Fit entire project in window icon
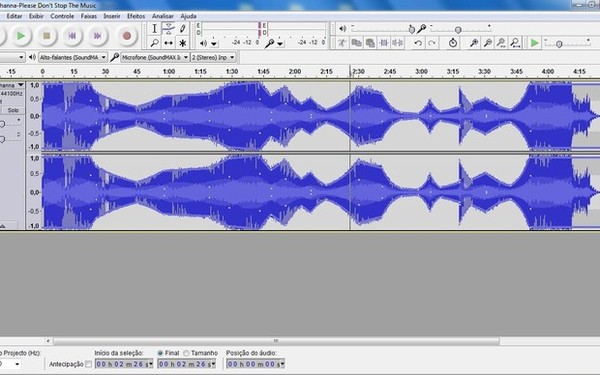The width and height of the screenshot is (600, 375). (x=515, y=43)
